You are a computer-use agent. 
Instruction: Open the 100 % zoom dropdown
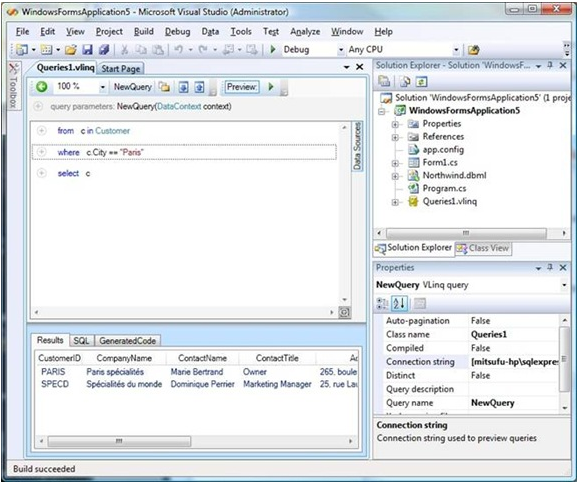(102, 87)
